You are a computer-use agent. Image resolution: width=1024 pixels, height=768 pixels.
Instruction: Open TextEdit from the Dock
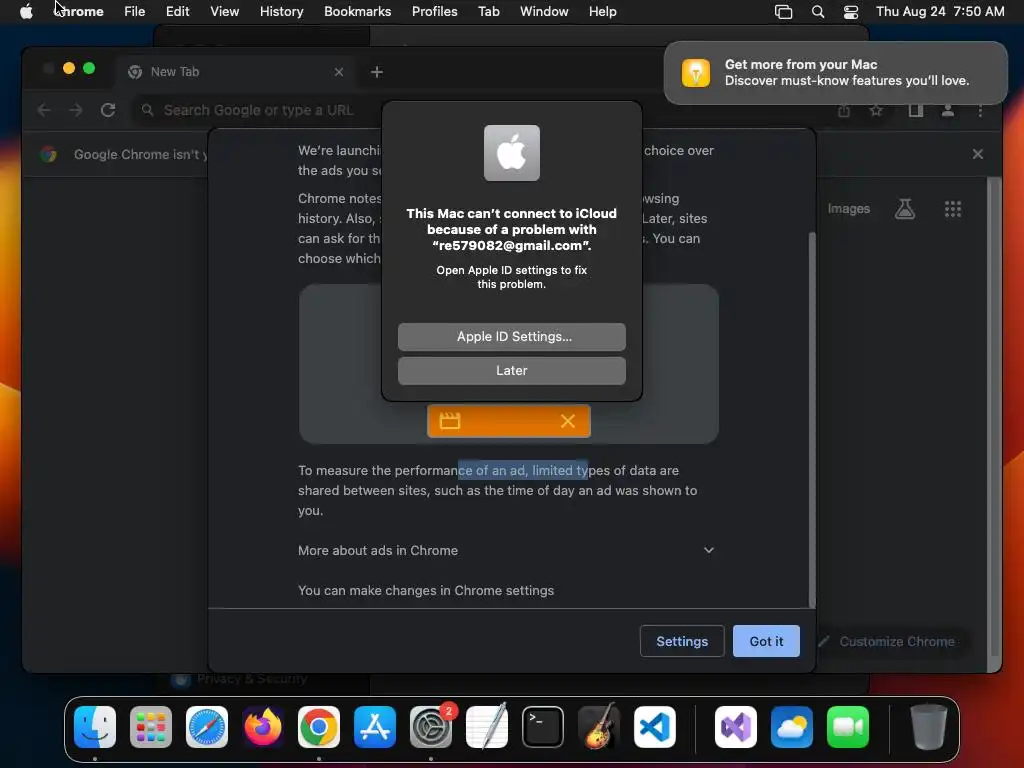pyautogui.click(x=487, y=727)
